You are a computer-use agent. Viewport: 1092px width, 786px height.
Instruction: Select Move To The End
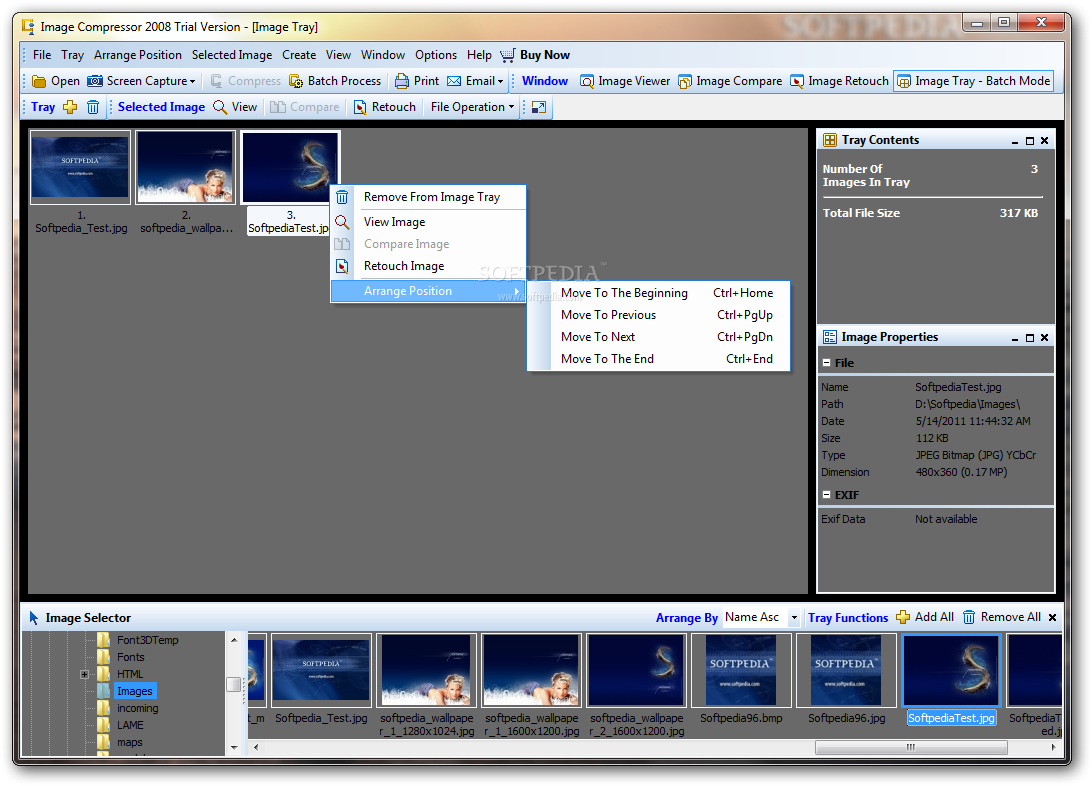659,359
